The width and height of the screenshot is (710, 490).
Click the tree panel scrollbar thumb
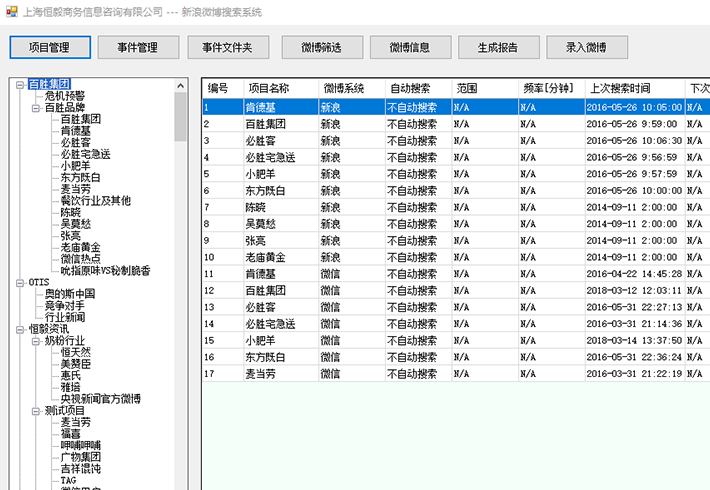point(181,116)
